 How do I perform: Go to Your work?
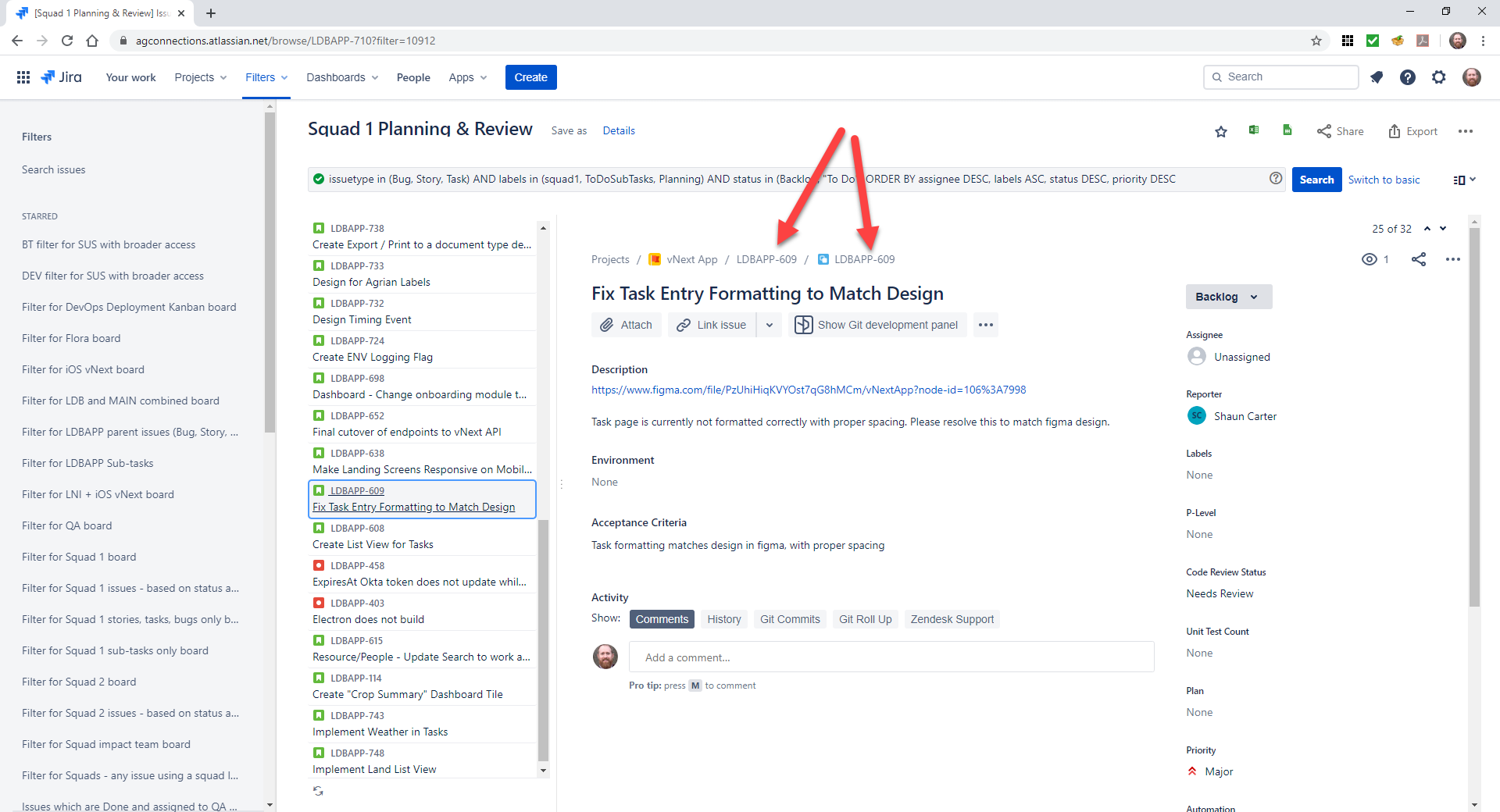point(130,77)
